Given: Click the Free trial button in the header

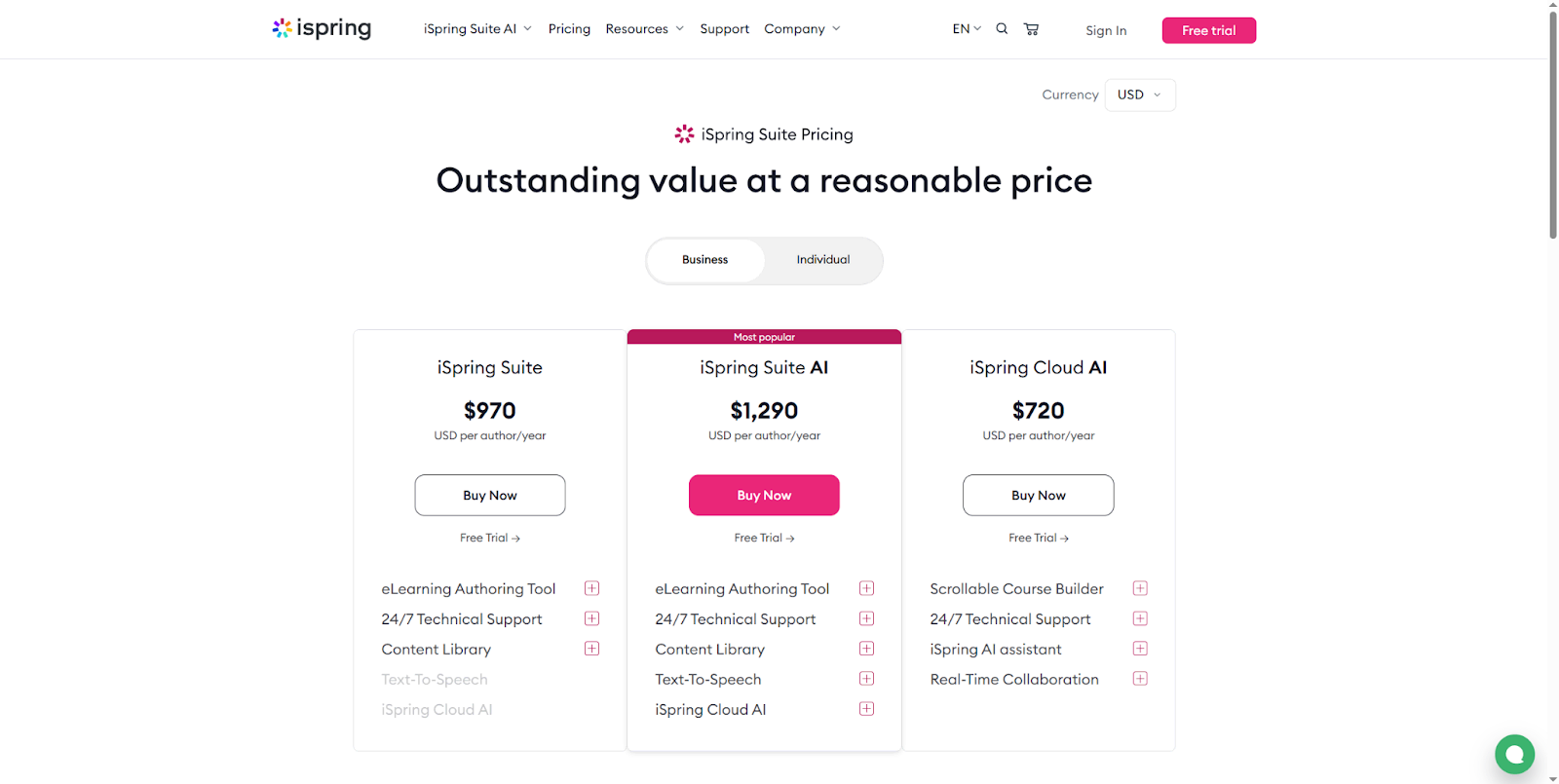Looking at the screenshot, I should pos(1208,30).
